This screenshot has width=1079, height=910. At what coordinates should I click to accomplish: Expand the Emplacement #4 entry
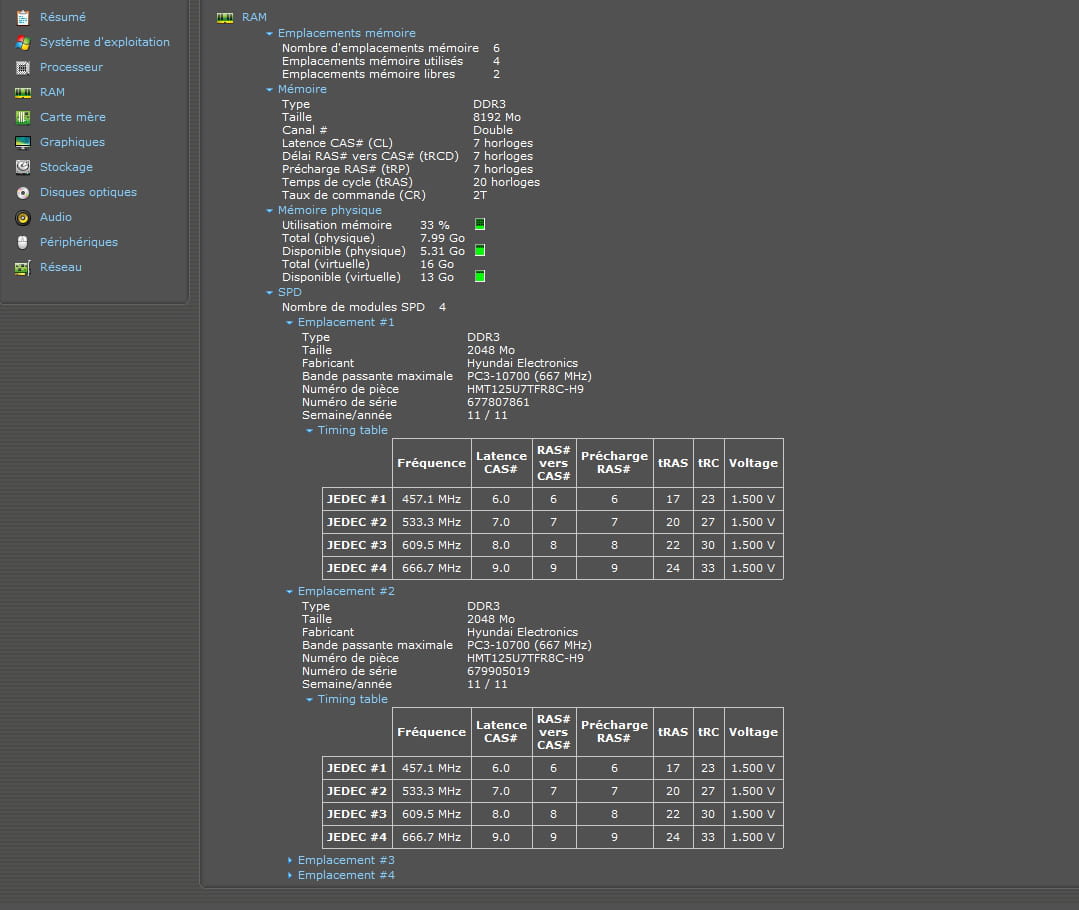(x=290, y=875)
